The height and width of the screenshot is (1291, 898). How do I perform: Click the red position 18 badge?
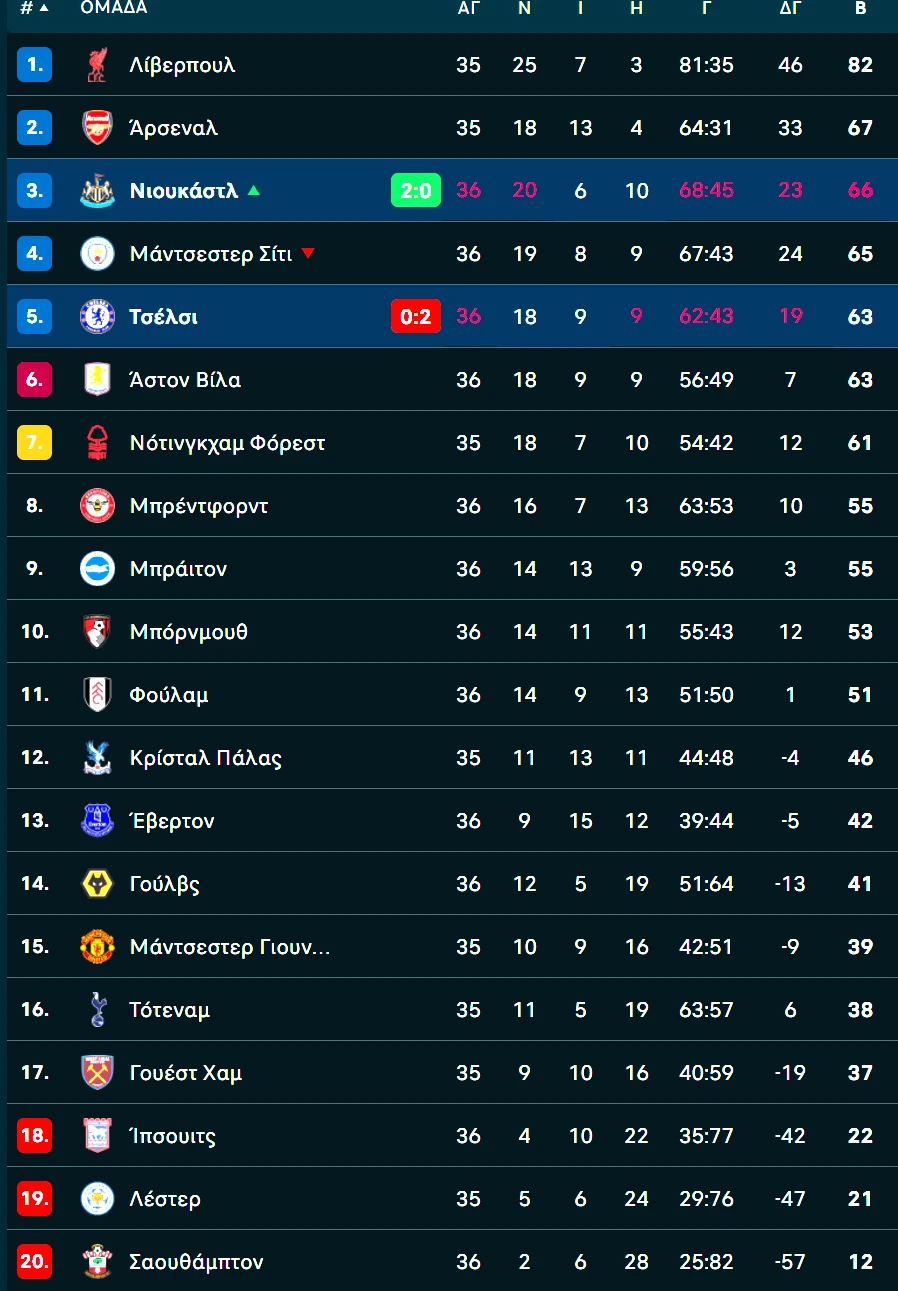[34, 1136]
